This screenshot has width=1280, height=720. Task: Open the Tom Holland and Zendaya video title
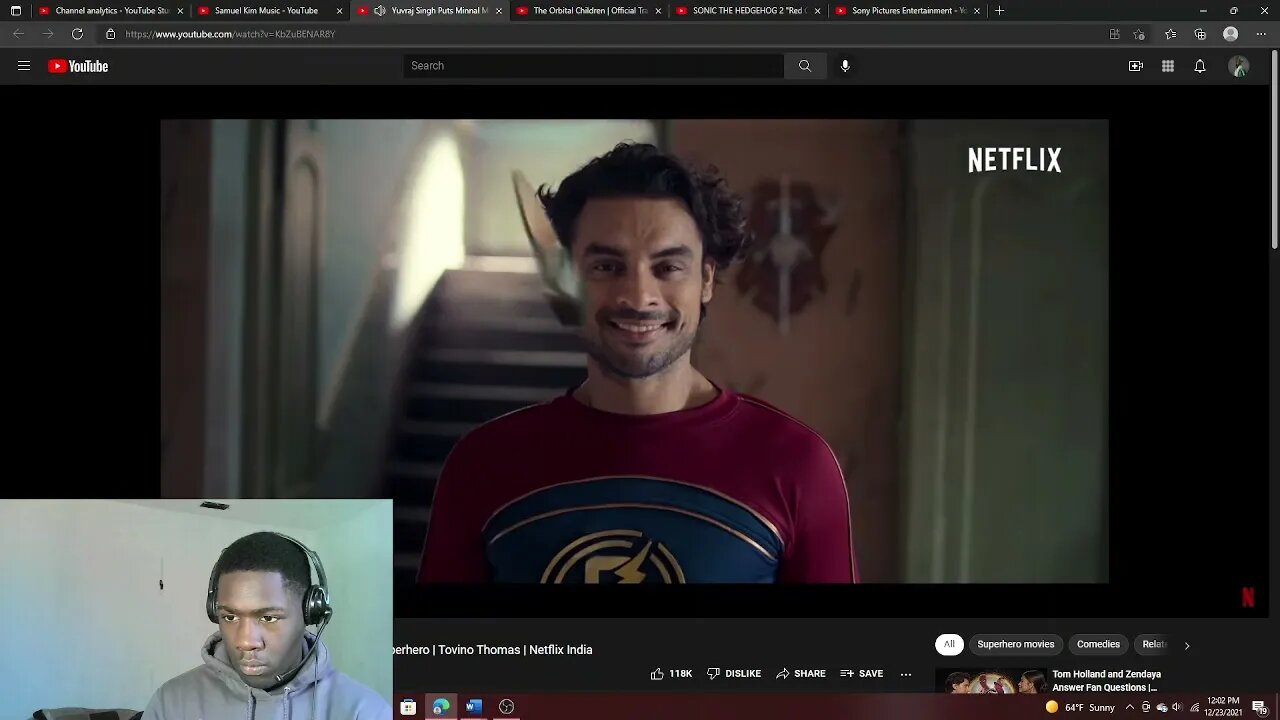tap(1106, 681)
